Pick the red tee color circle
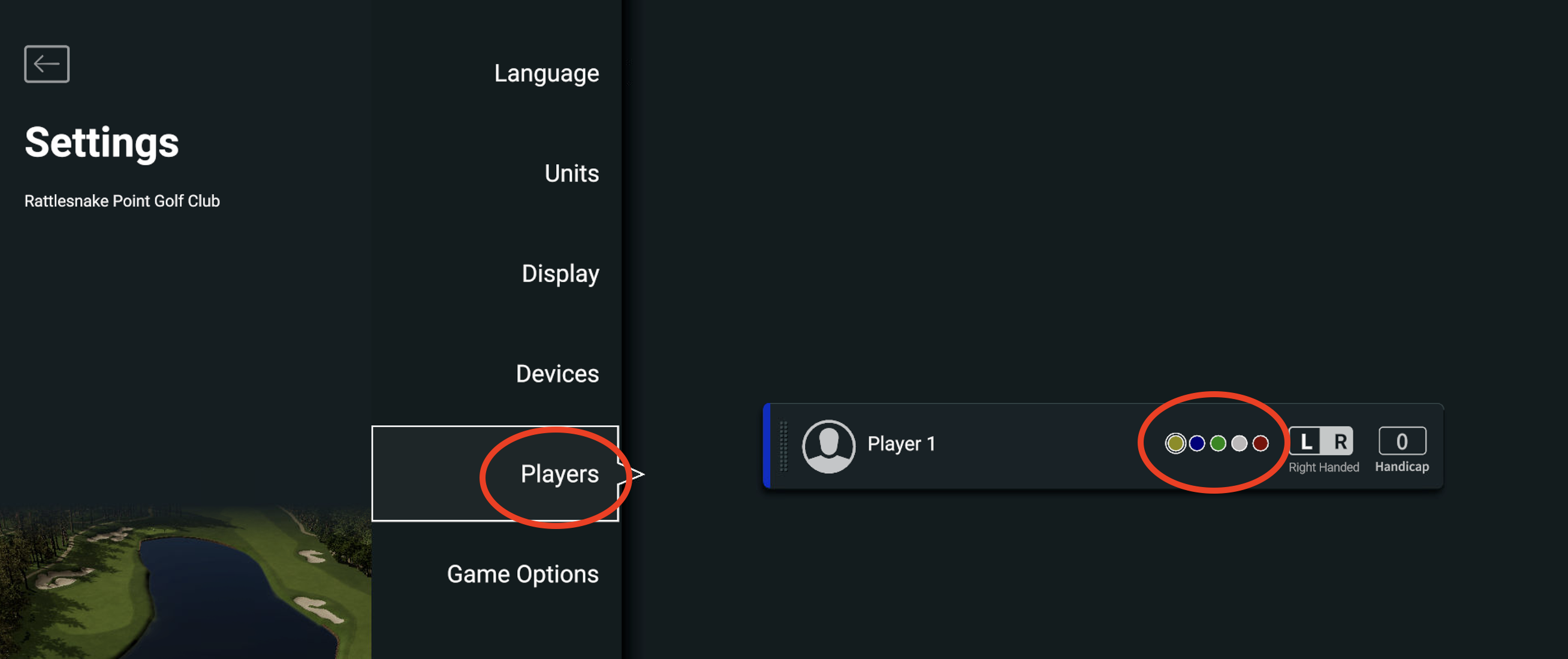This screenshot has width=1568, height=659. 1261,443
